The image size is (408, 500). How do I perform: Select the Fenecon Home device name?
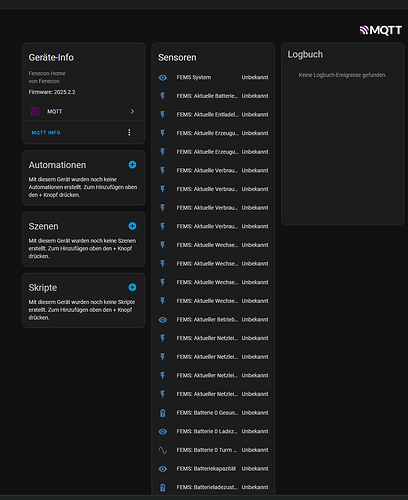pos(47,73)
